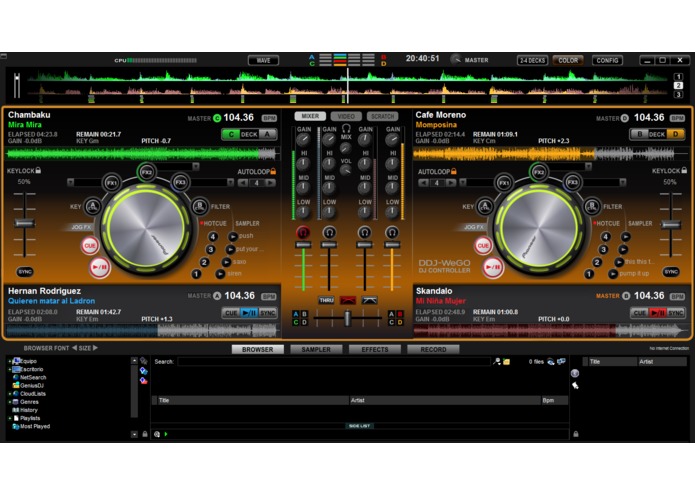Toggle headphone cue on fourth mixer channel
Viewport: 695px width, 494px height.
(x=392, y=232)
